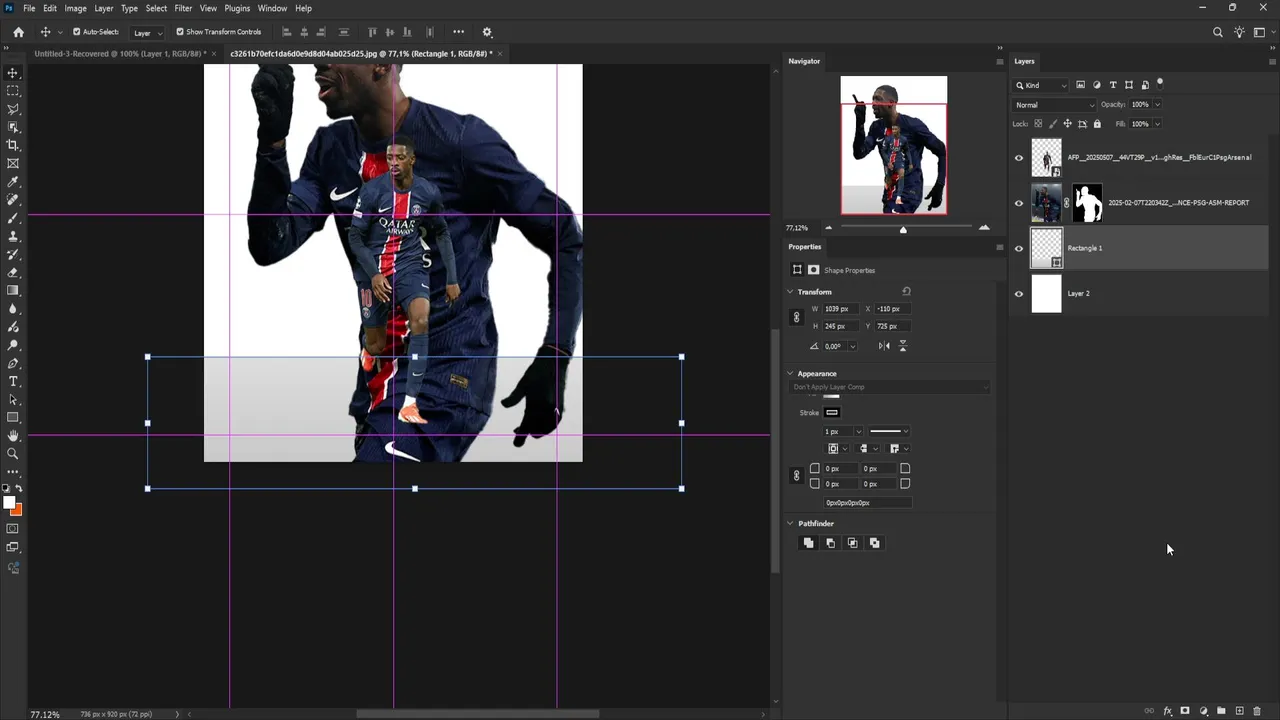Hide the Layer 2 layer
Viewport: 1280px width, 720px height.
click(x=1019, y=294)
